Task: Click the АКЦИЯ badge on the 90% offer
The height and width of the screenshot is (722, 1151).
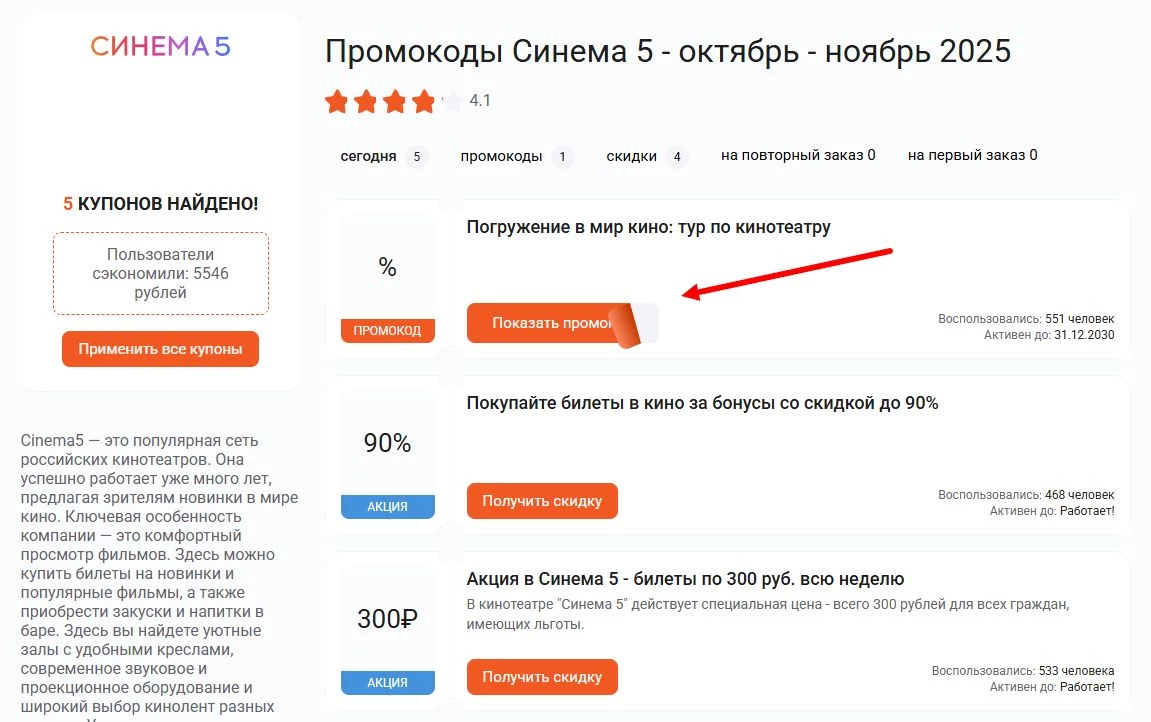Action: (x=387, y=506)
